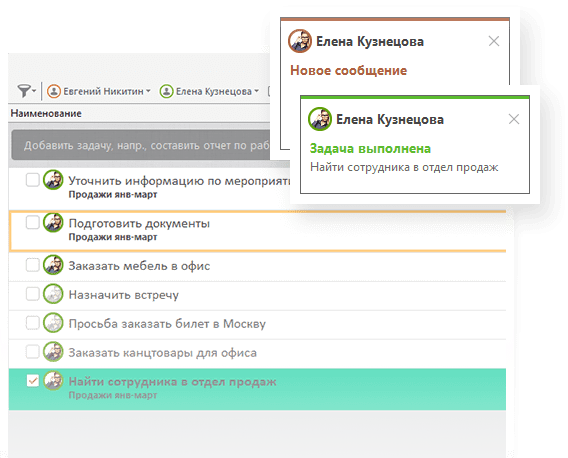
Task: Expand the Евгений Никитин dropdown arrow
Action: click(148, 91)
